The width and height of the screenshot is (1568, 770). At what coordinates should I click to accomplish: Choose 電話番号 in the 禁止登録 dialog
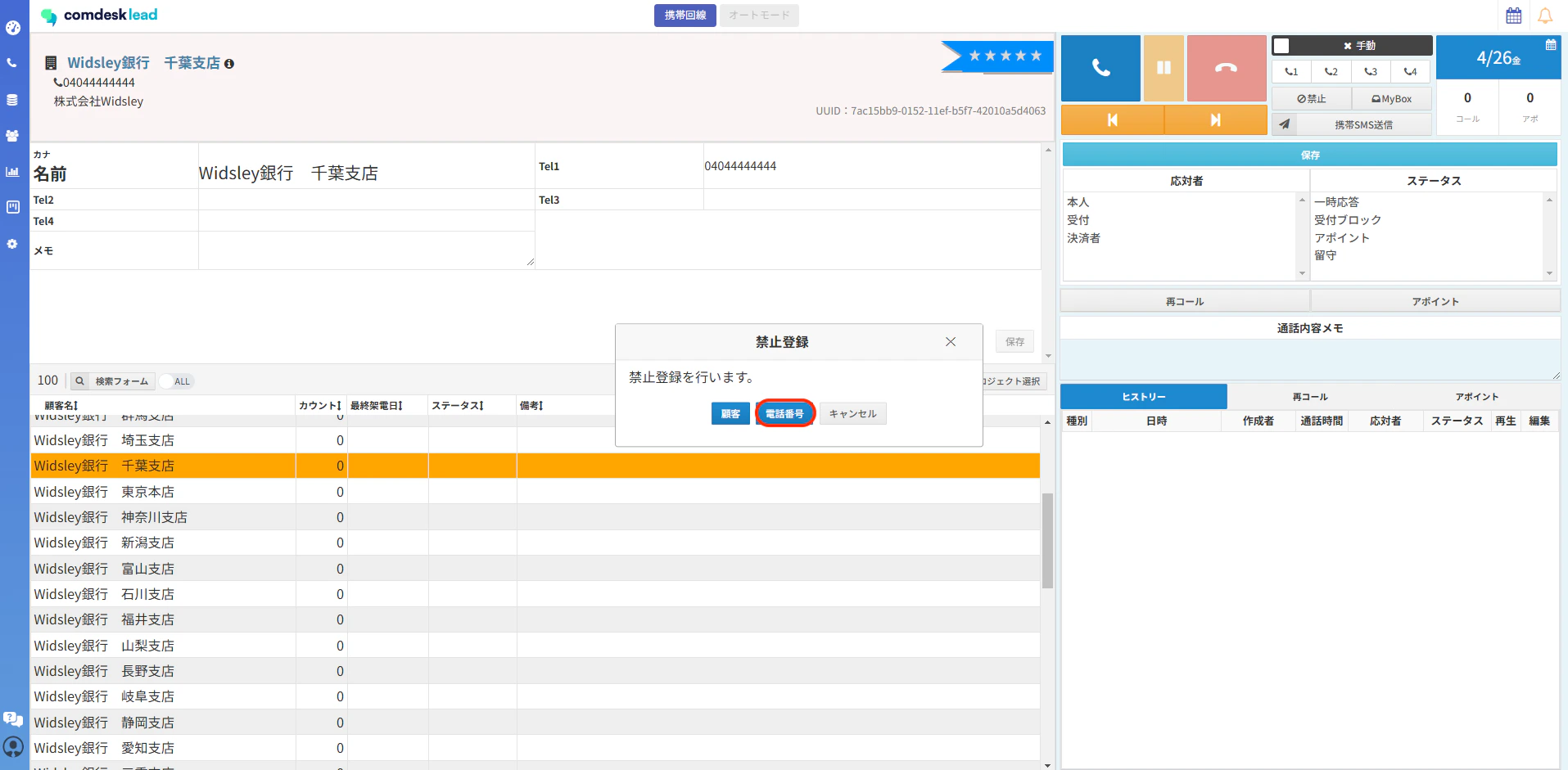point(784,414)
